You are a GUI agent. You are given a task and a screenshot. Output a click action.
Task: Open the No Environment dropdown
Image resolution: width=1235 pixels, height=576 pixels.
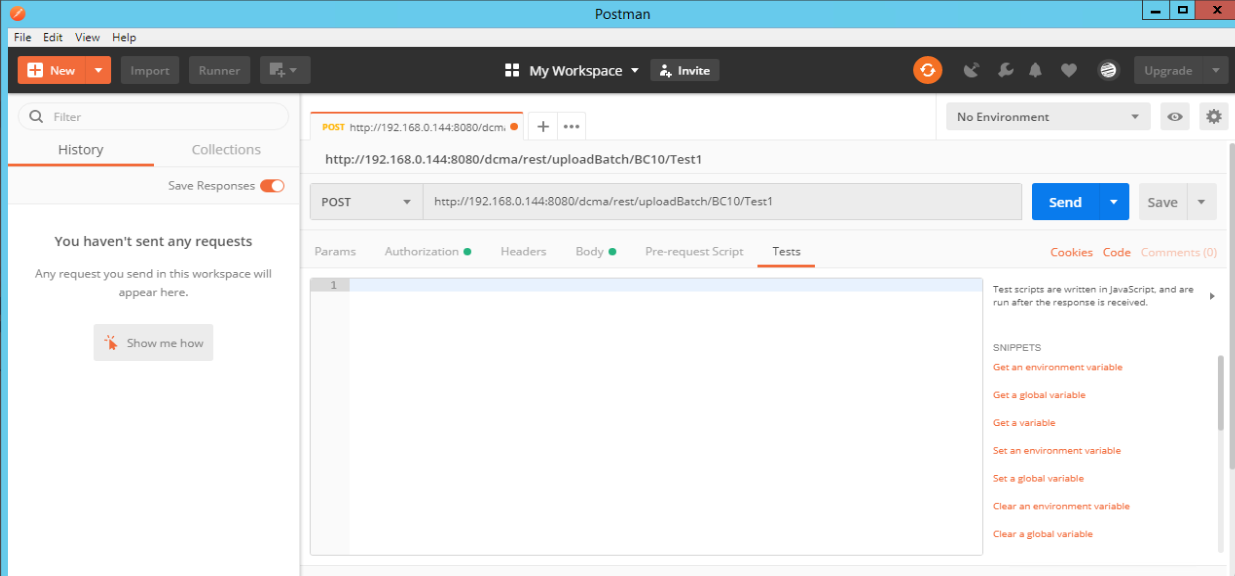(x=1047, y=117)
